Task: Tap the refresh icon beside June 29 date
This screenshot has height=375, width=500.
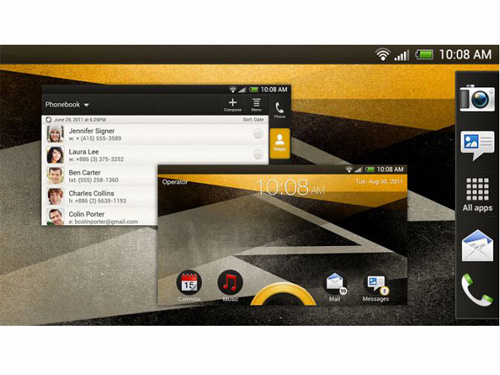Action: point(48,119)
